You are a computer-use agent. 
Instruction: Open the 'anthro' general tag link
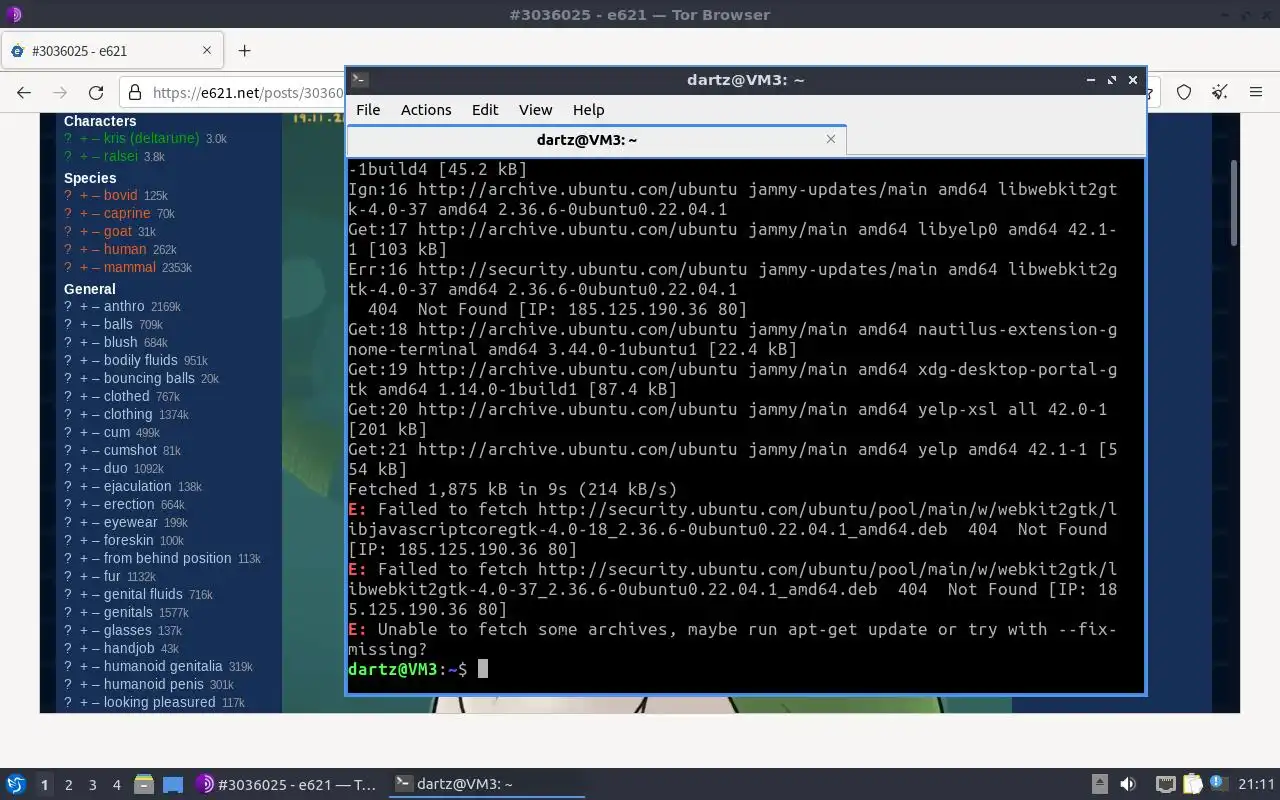click(124, 307)
